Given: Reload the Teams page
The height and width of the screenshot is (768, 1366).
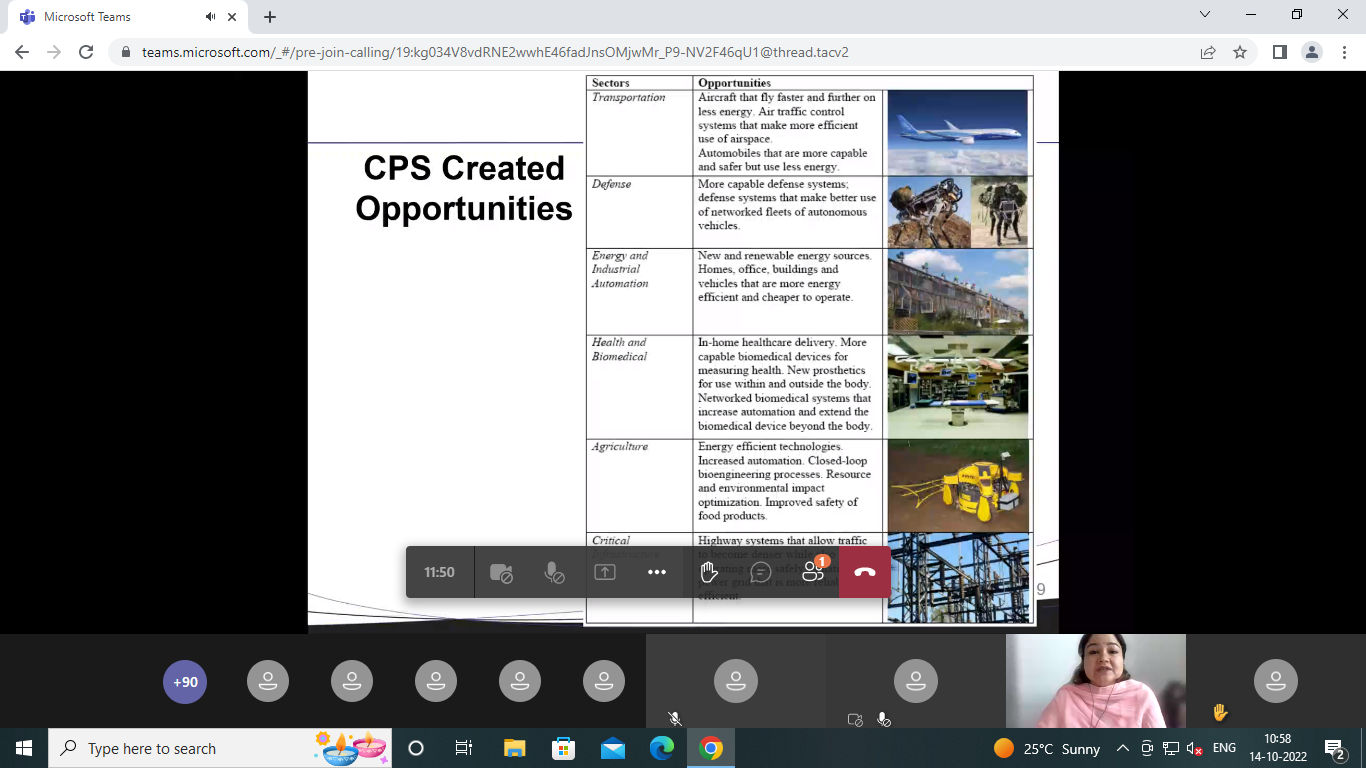Looking at the screenshot, I should click(x=86, y=52).
